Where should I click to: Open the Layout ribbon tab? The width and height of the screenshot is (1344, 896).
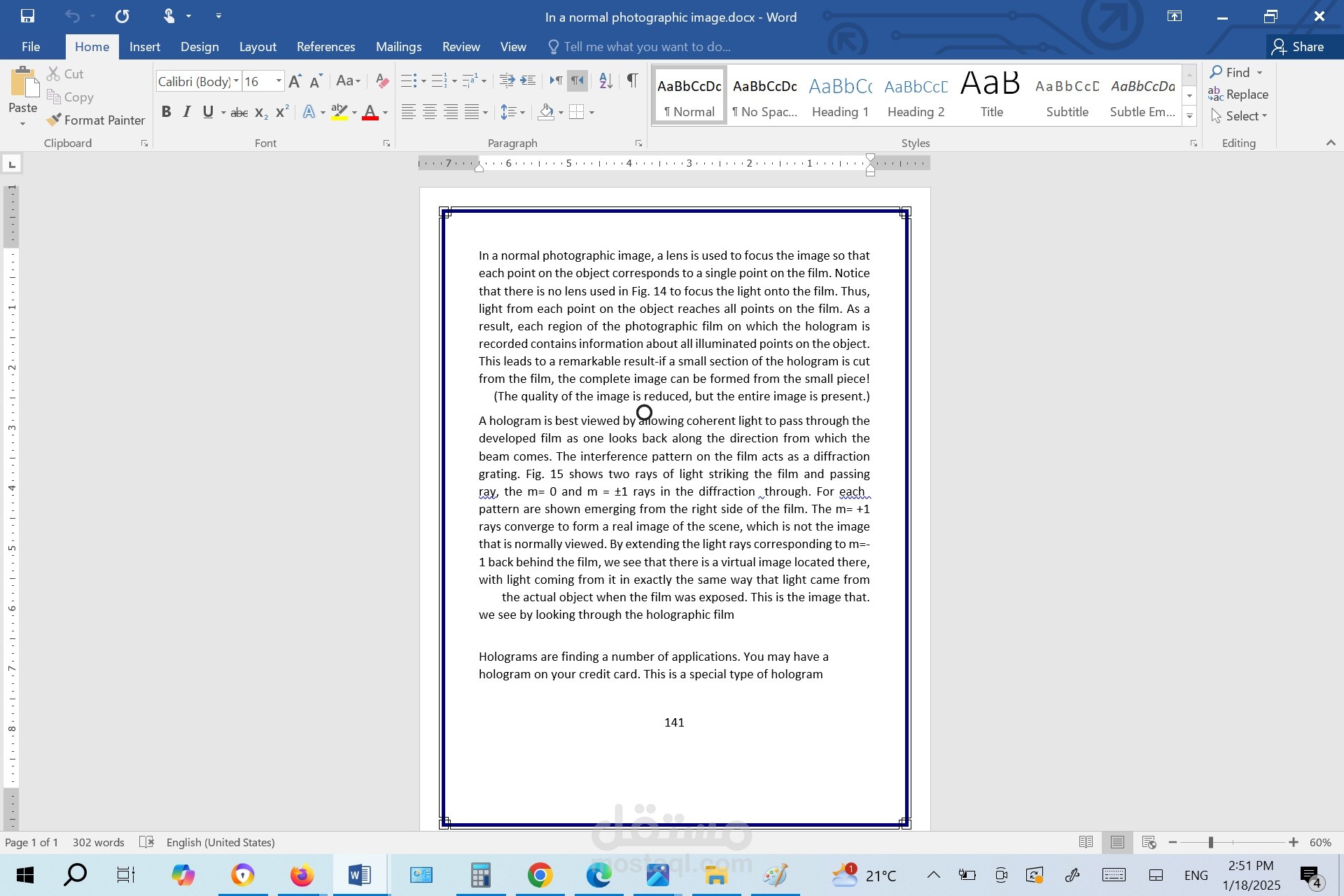click(x=257, y=47)
